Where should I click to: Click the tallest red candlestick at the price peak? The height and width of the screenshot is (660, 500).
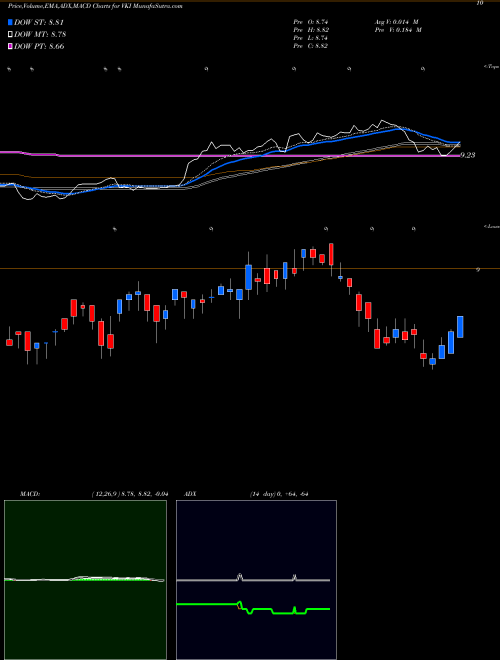pyautogui.click(x=331, y=254)
